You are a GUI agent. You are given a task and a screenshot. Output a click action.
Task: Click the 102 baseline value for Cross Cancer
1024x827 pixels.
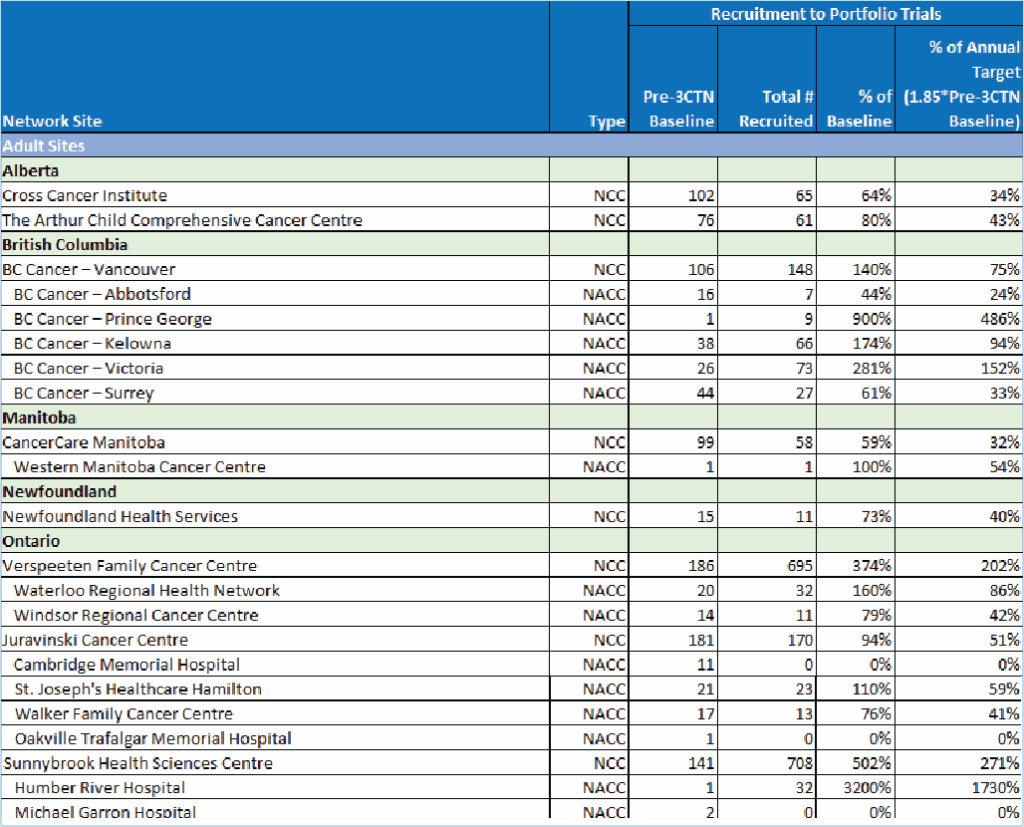click(701, 195)
